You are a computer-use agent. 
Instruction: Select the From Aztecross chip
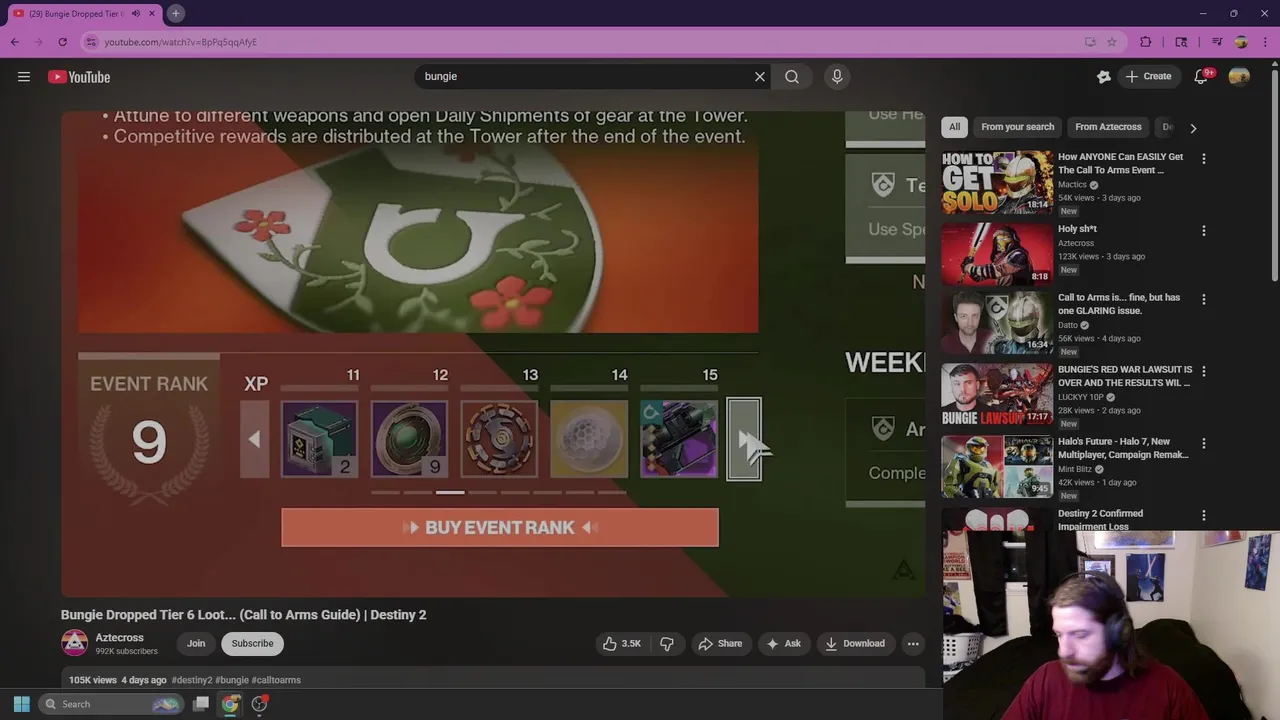[1108, 127]
